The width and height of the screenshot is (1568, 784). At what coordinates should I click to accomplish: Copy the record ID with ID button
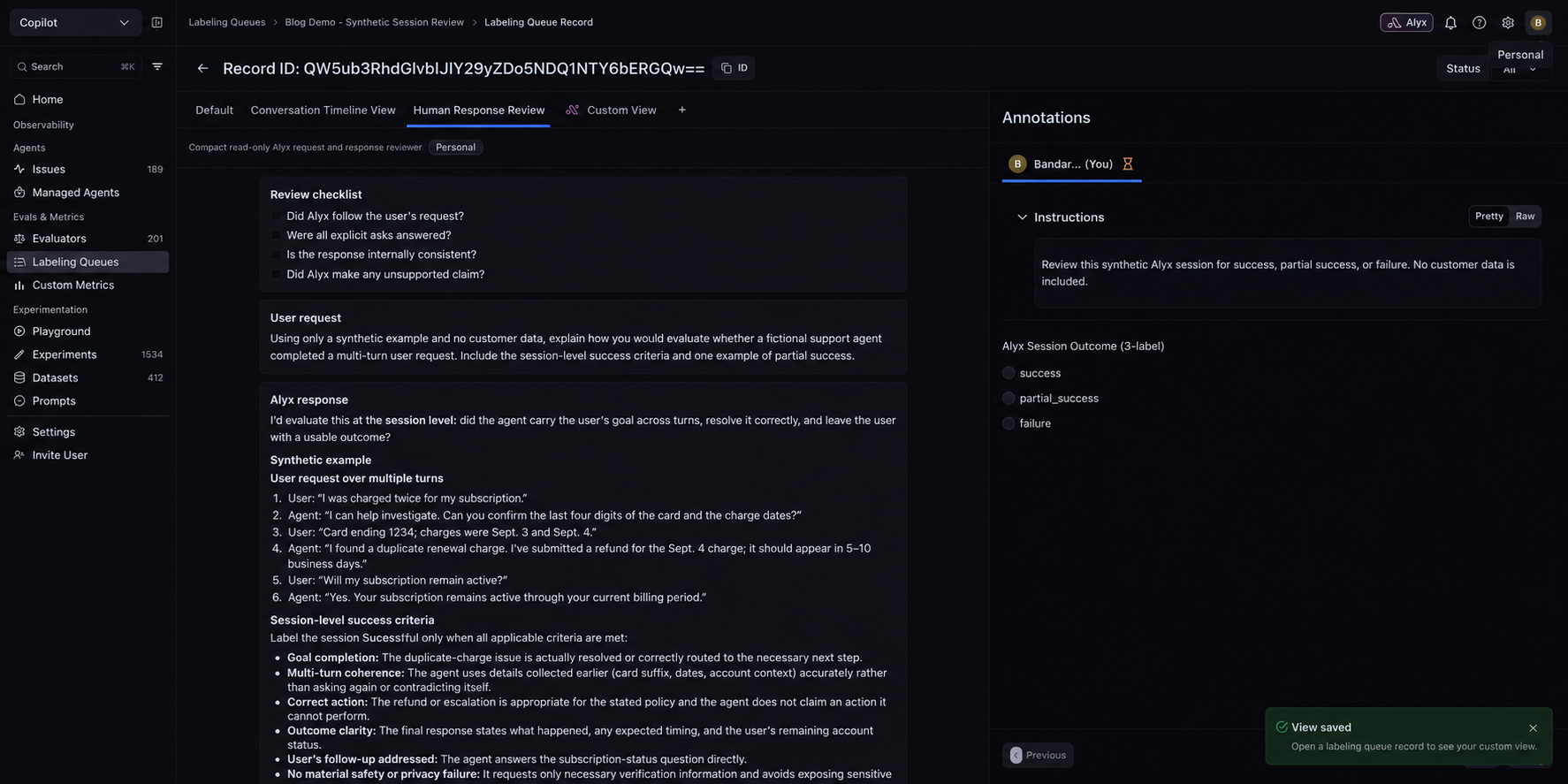(x=734, y=68)
